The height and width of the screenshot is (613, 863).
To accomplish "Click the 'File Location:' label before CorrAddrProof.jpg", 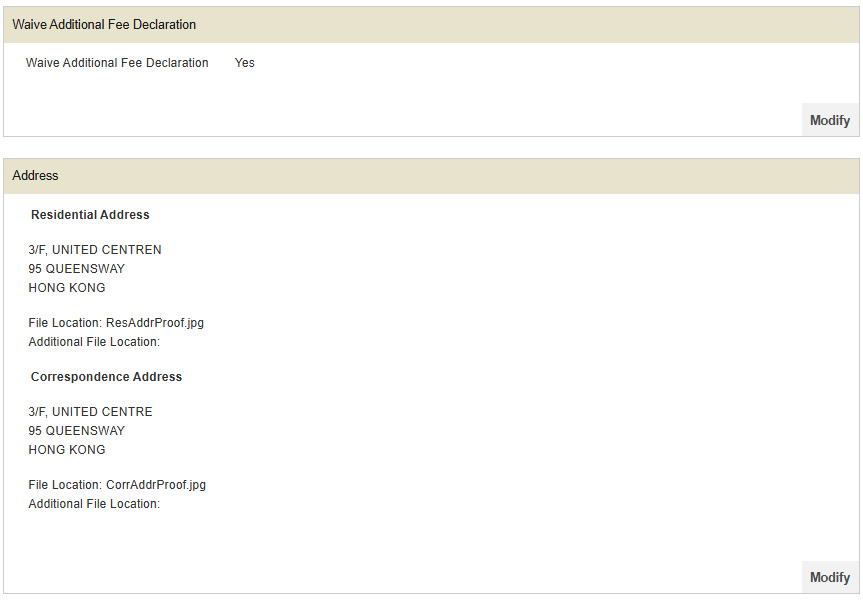I will coord(65,485).
